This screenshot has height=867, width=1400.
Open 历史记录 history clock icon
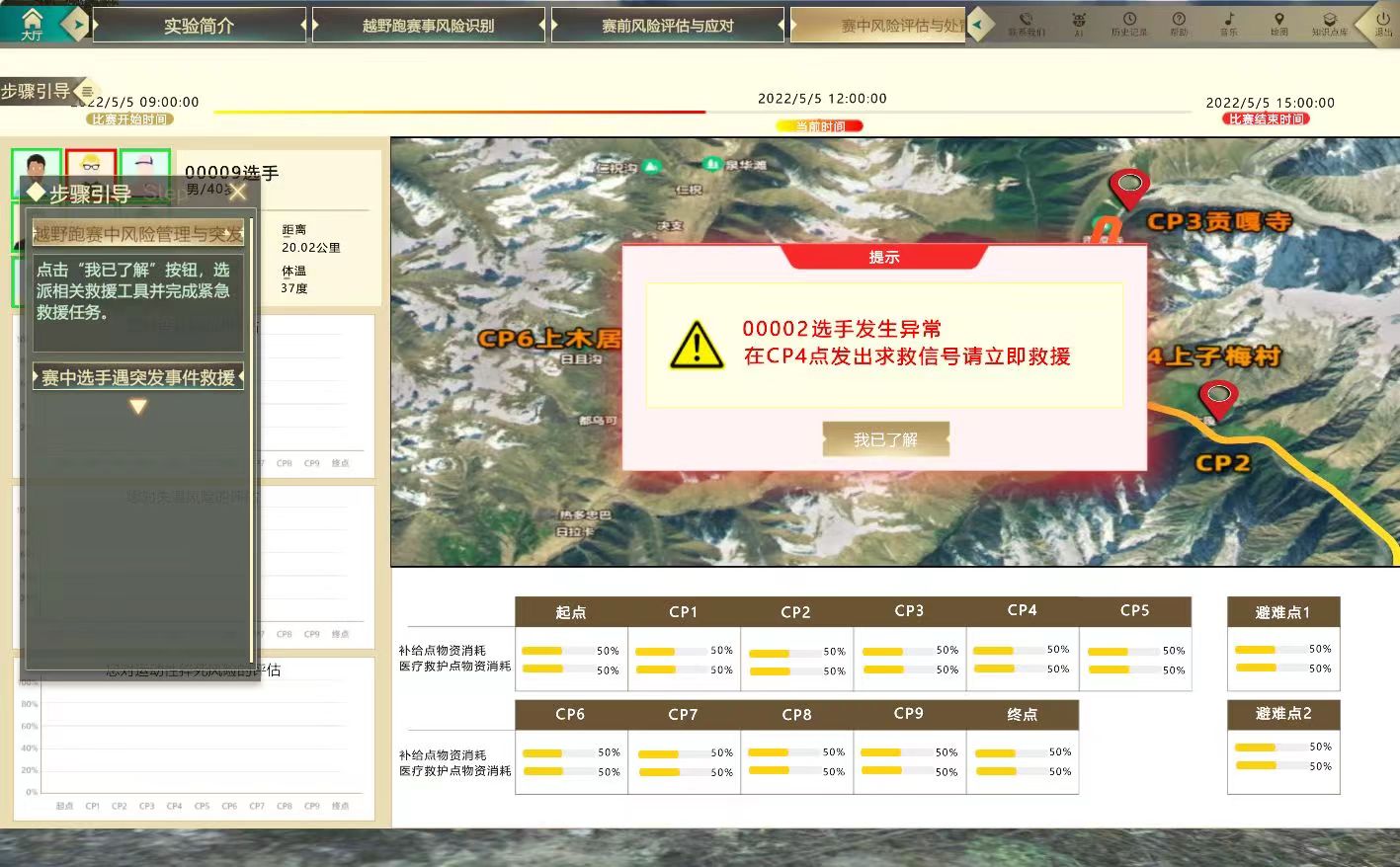(1128, 23)
